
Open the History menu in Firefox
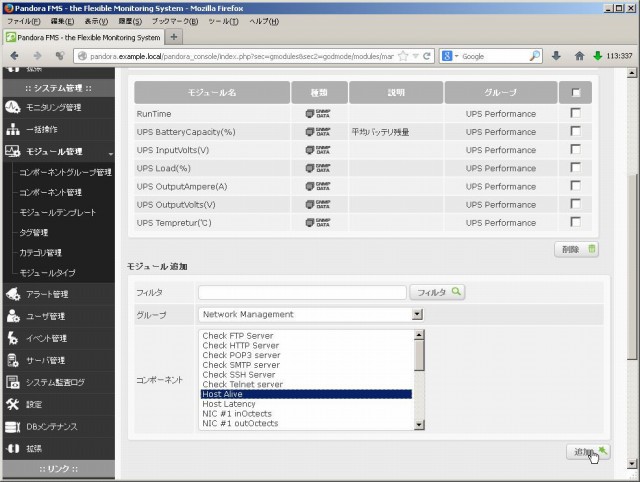click(130, 21)
